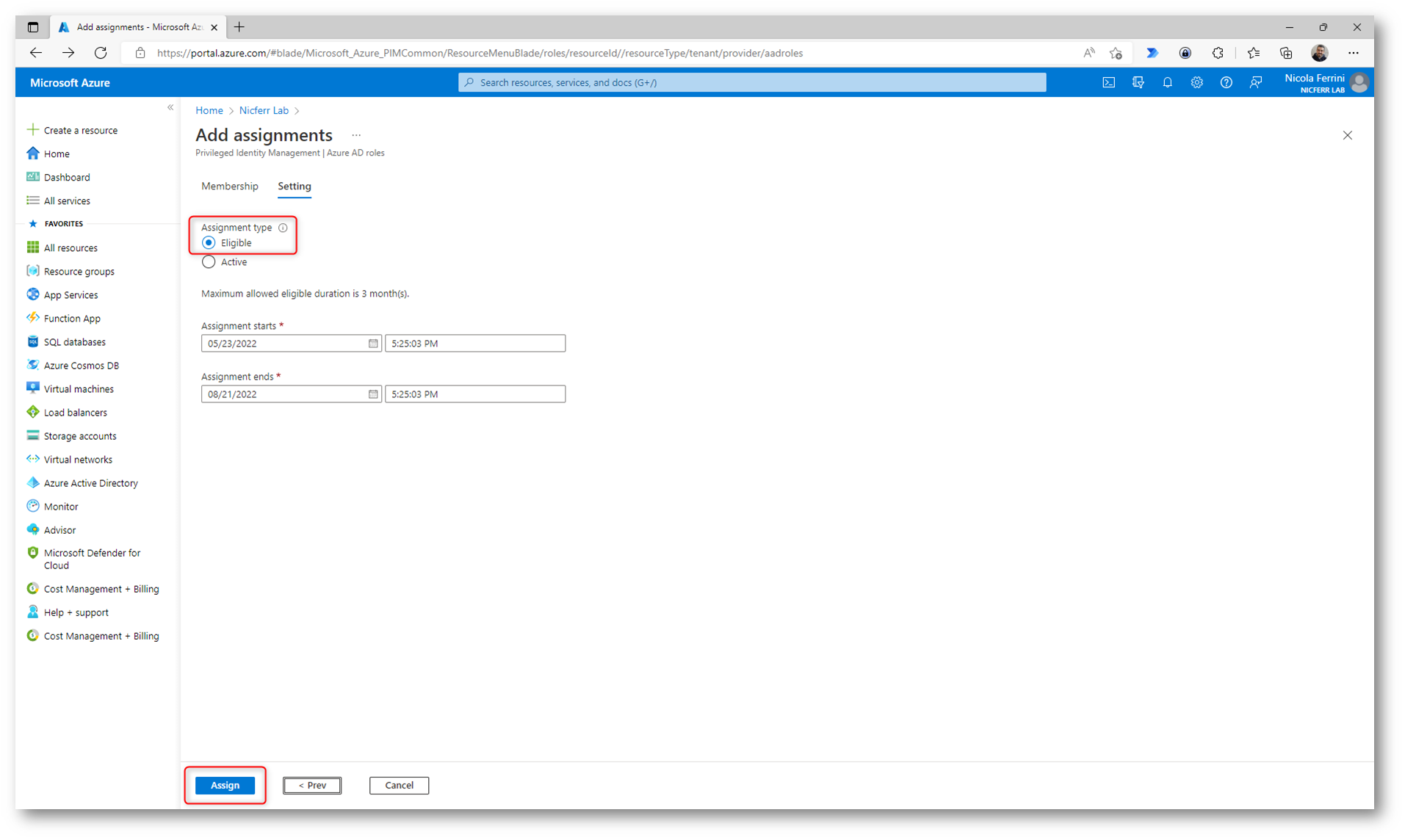Open Storage accounts in the sidebar
The width and height of the screenshot is (1405, 840).
pyautogui.click(x=80, y=435)
